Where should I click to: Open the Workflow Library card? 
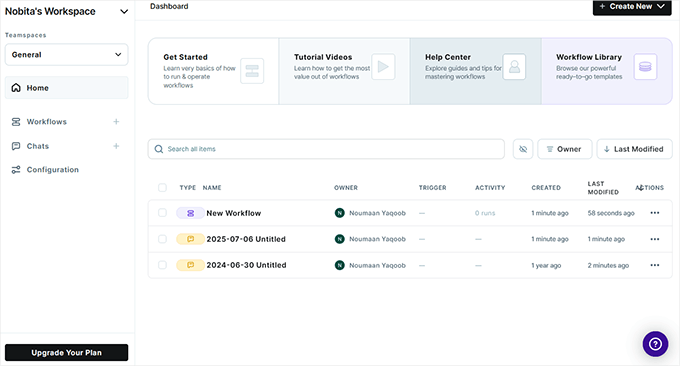[x=607, y=71]
